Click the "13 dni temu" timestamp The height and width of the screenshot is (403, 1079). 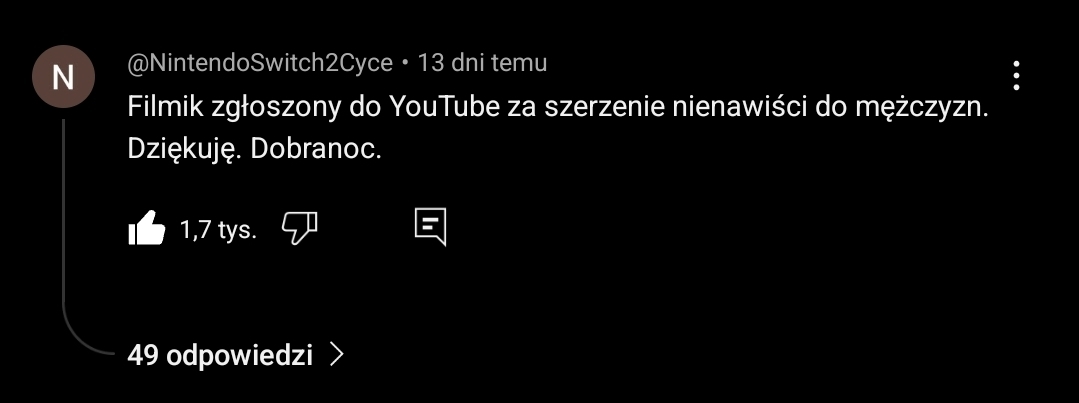point(482,63)
